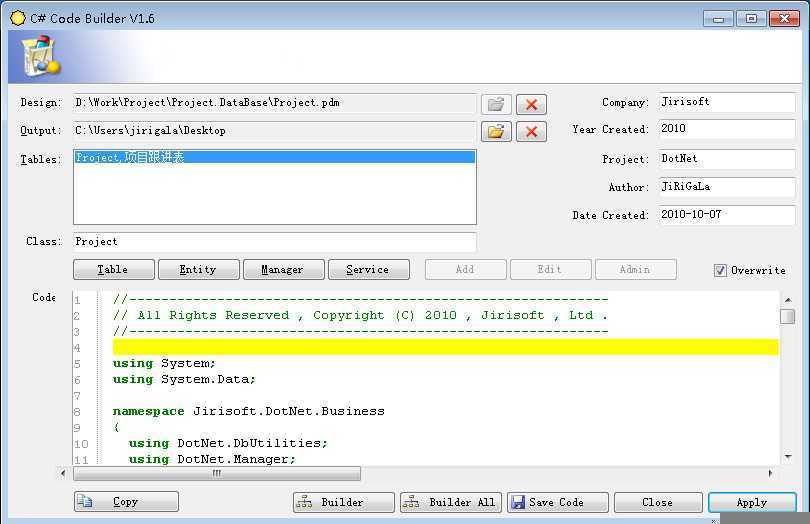This screenshot has height=524, width=810.
Task: Click the Table button
Action: [x=114, y=269]
